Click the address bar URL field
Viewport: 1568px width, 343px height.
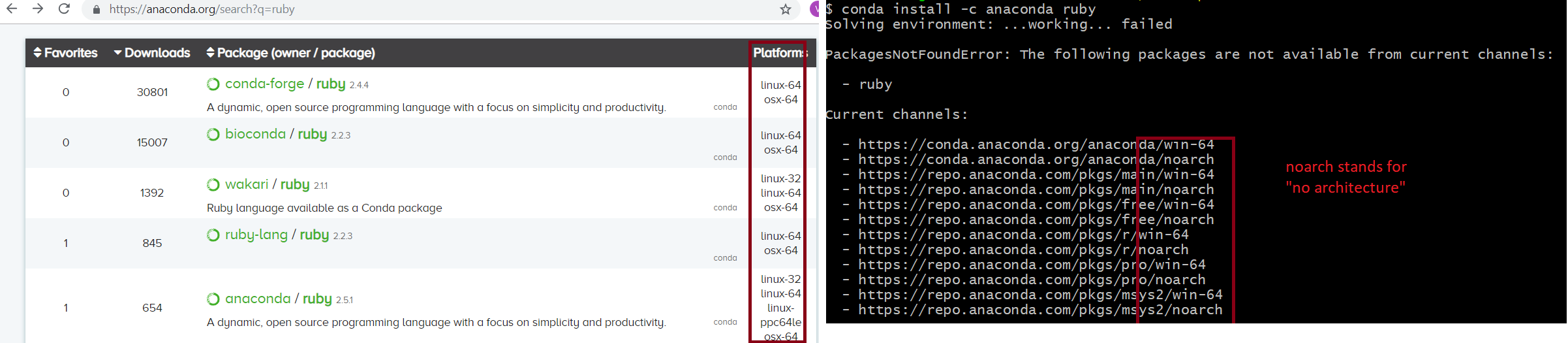tap(392, 10)
